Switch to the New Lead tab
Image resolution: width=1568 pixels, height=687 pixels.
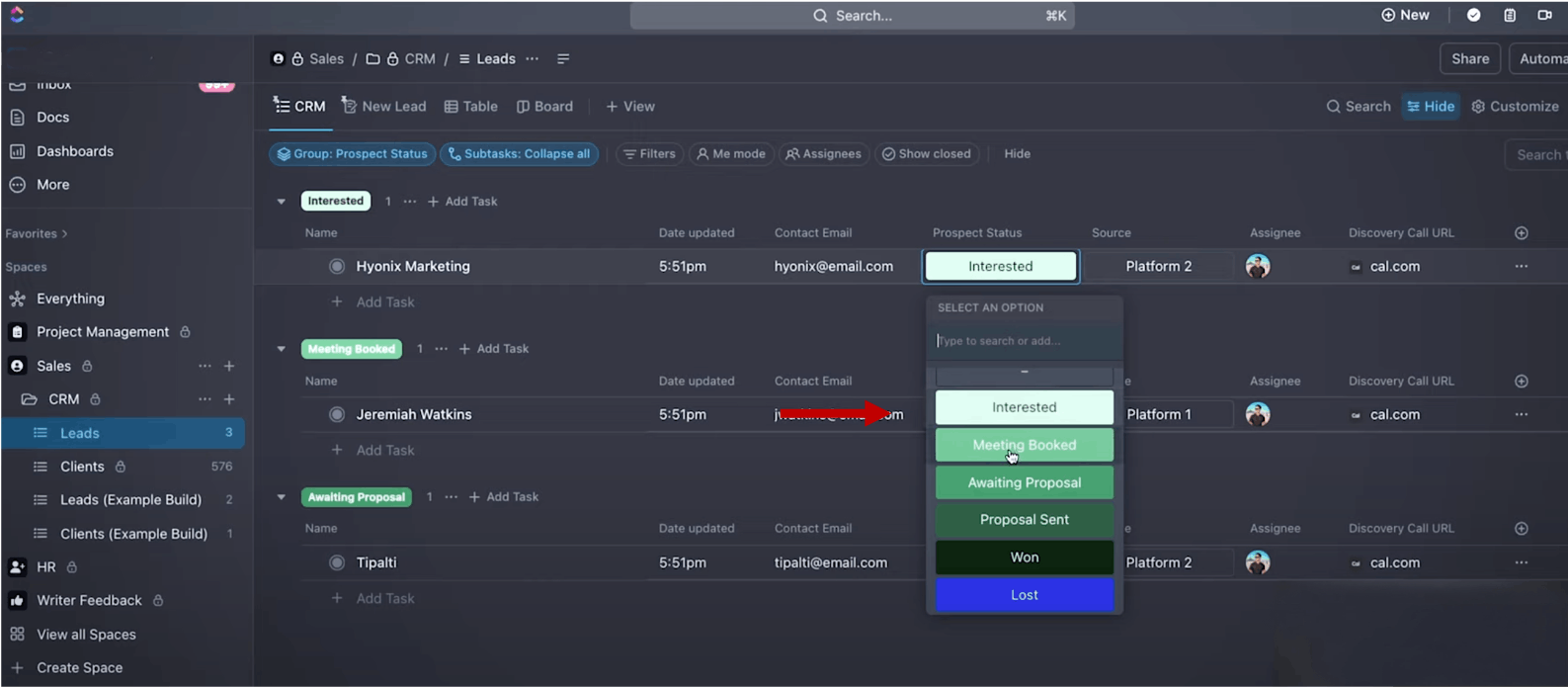pos(383,107)
